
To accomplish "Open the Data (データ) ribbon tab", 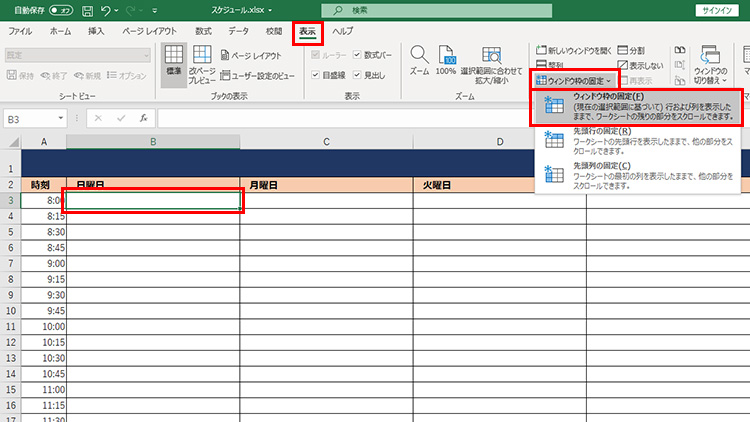I will point(238,32).
